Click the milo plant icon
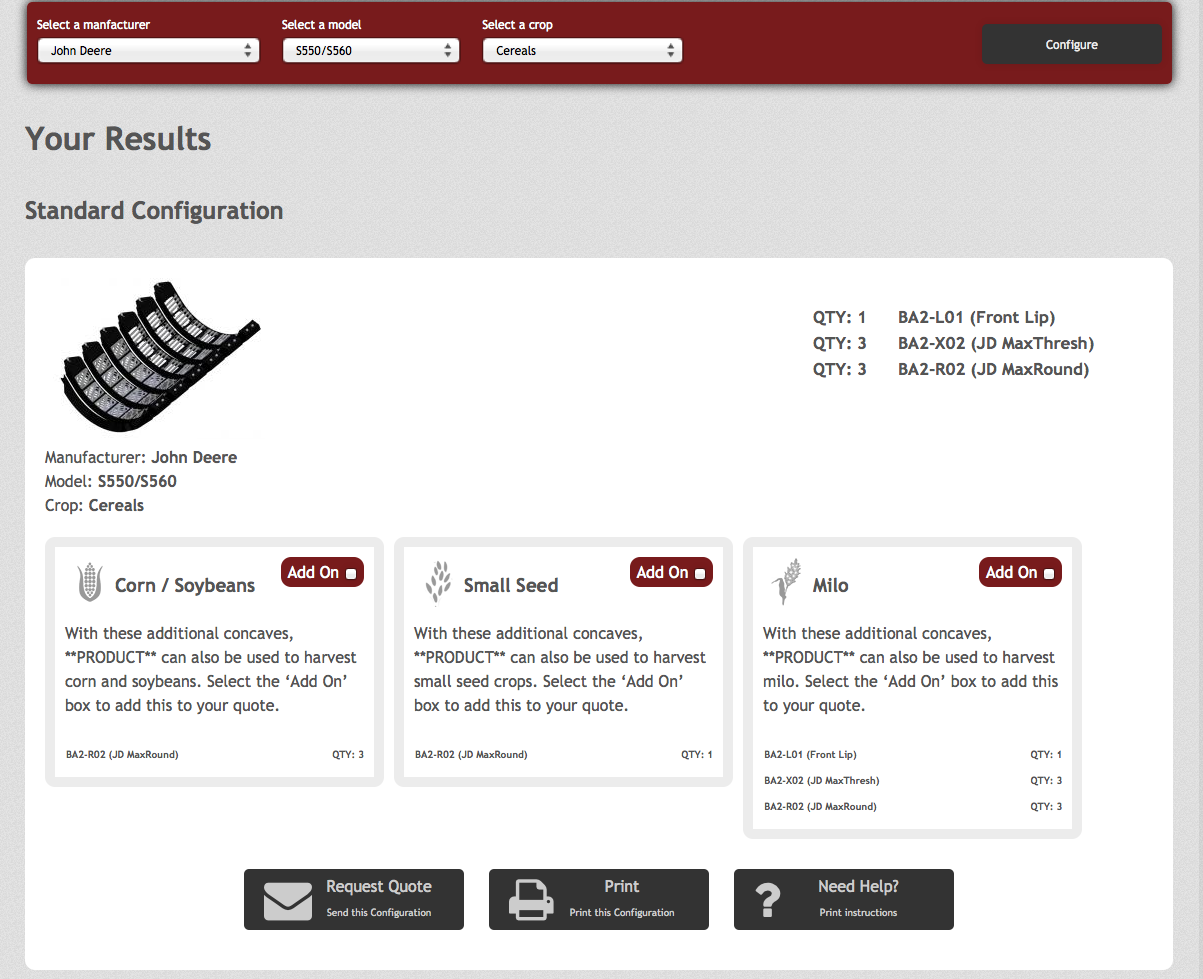This screenshot has height=979, width=1203. (x=786, y=582)
